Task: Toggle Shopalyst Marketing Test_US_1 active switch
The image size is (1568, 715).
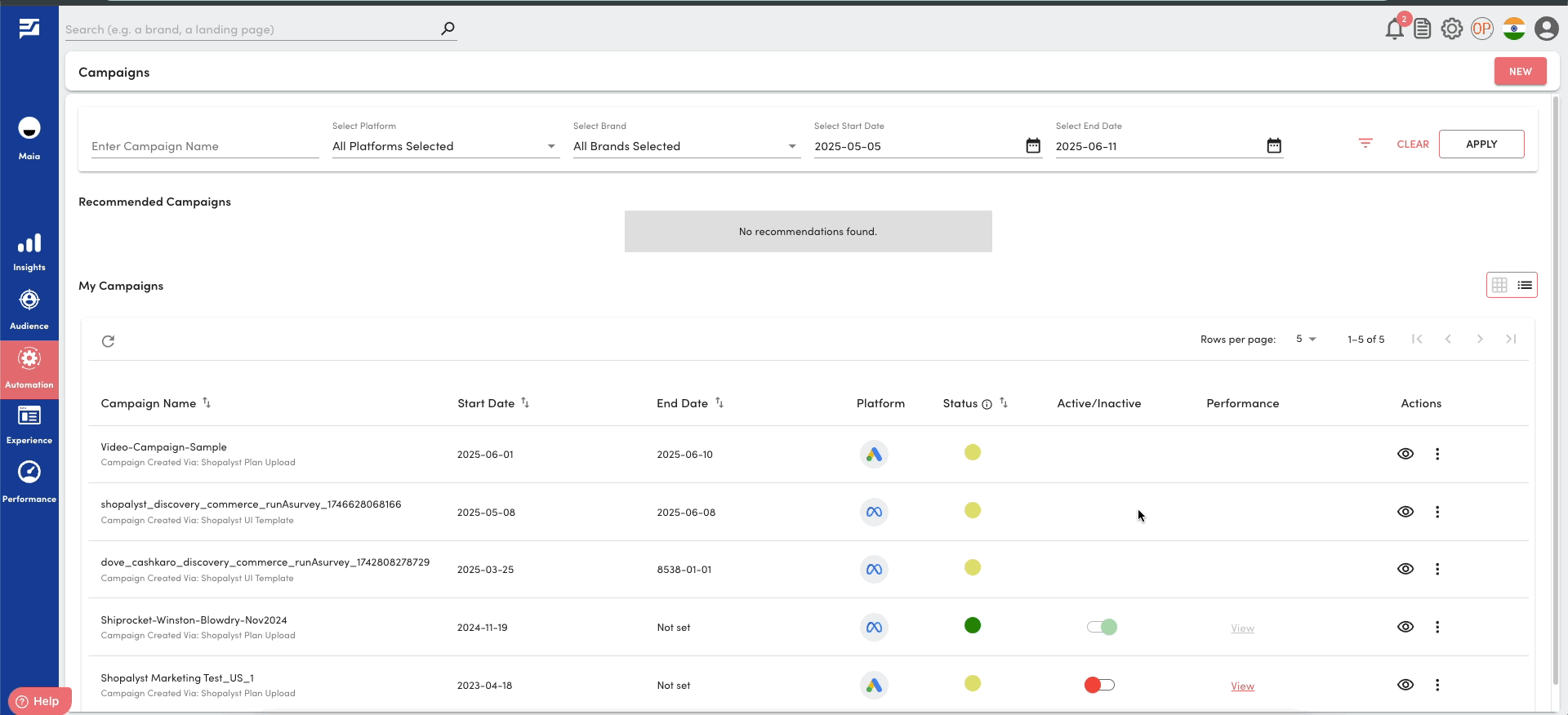Action: point(1099,685)
